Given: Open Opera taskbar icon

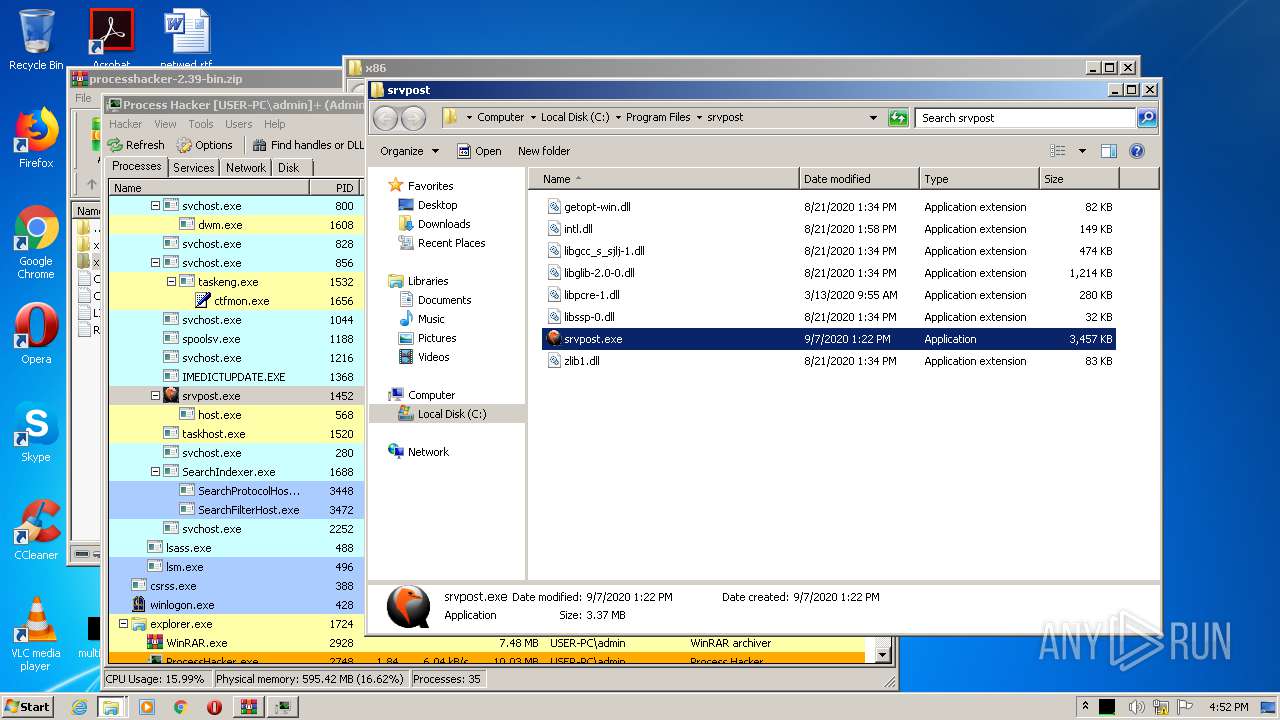Looking at the screenshot, I should (214, 707).
